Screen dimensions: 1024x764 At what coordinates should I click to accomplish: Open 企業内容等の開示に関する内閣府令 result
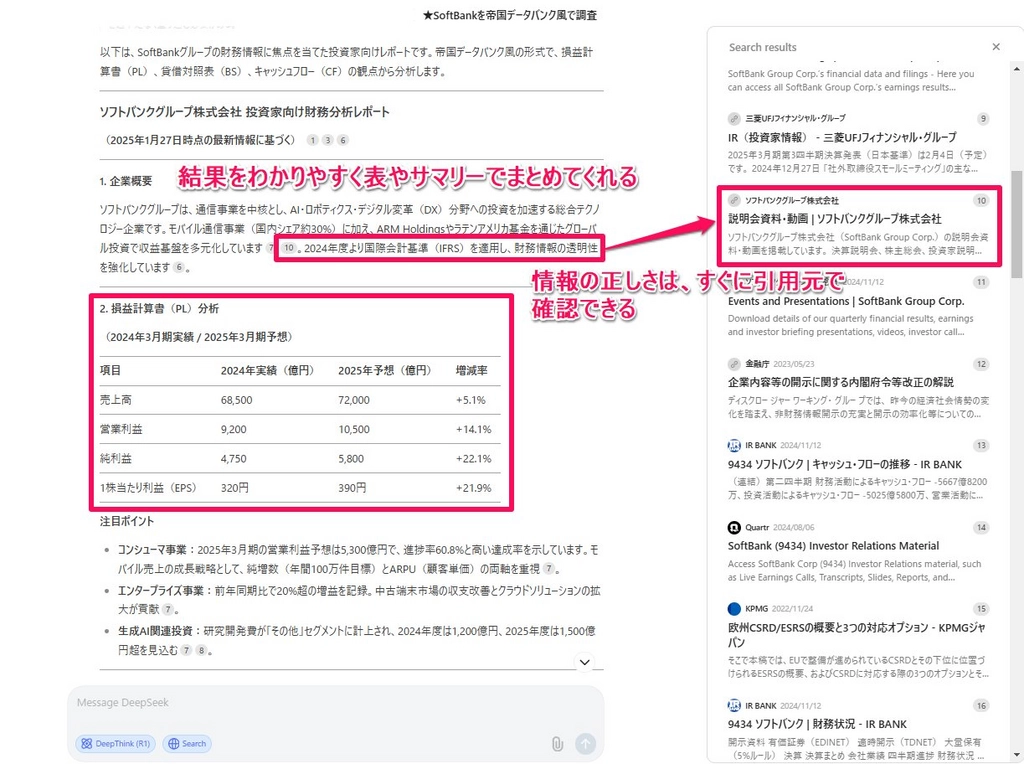[x=840, y=382]
